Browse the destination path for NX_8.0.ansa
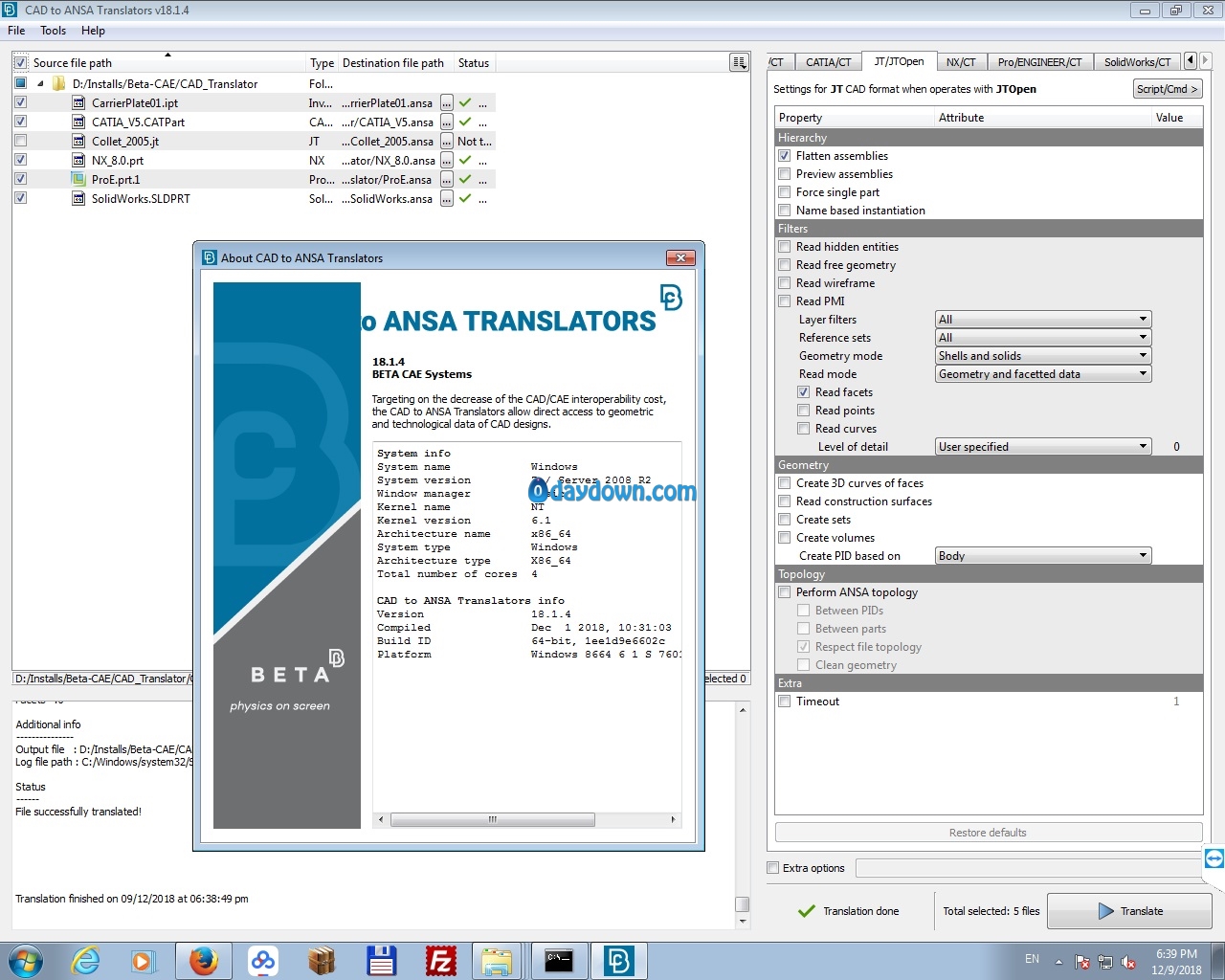 [x=446, y=160]
